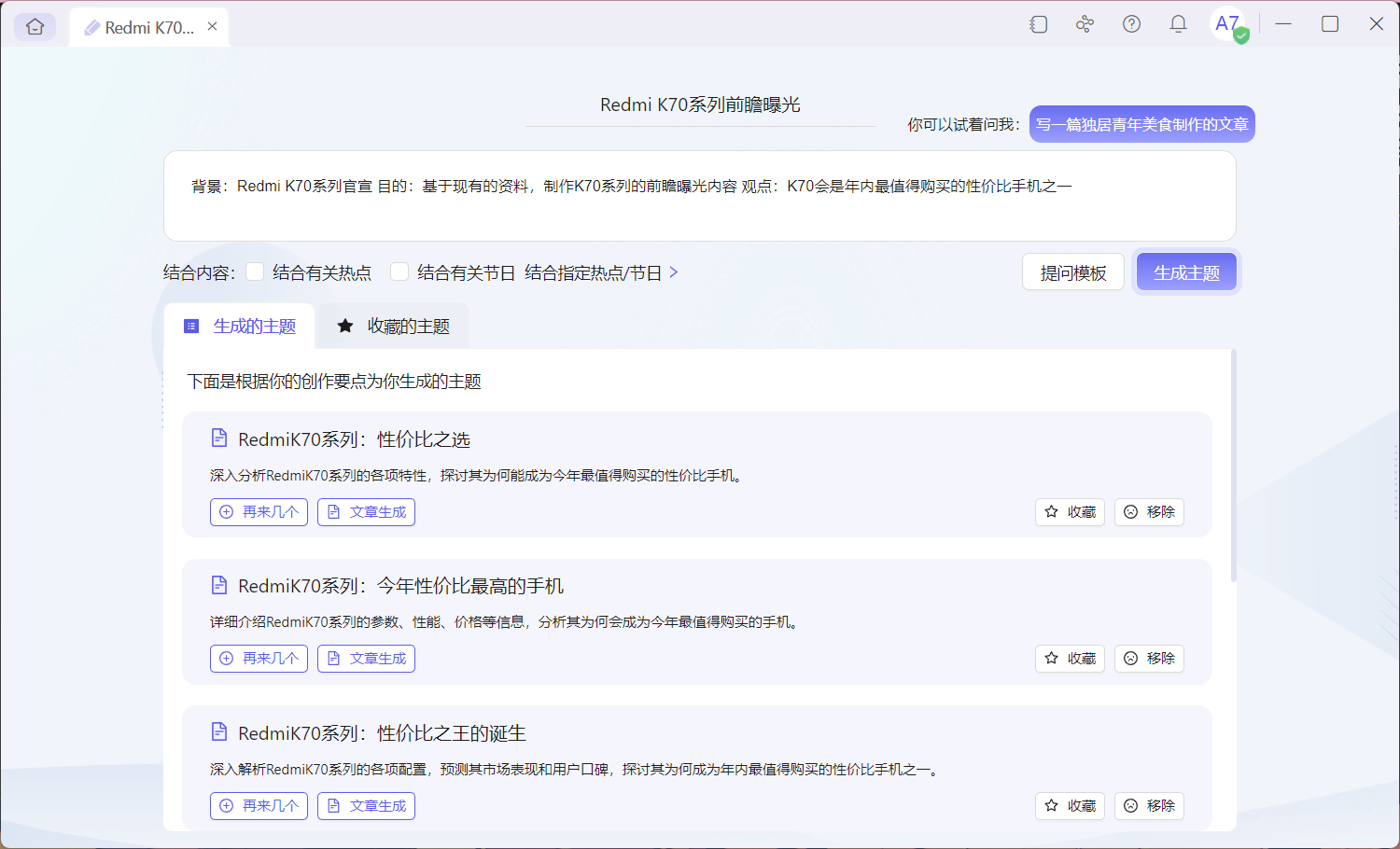Click the 生成主题 button
Image resolution: width=1400 pixels, height=849 pixels.
[x=1186, y=271]
